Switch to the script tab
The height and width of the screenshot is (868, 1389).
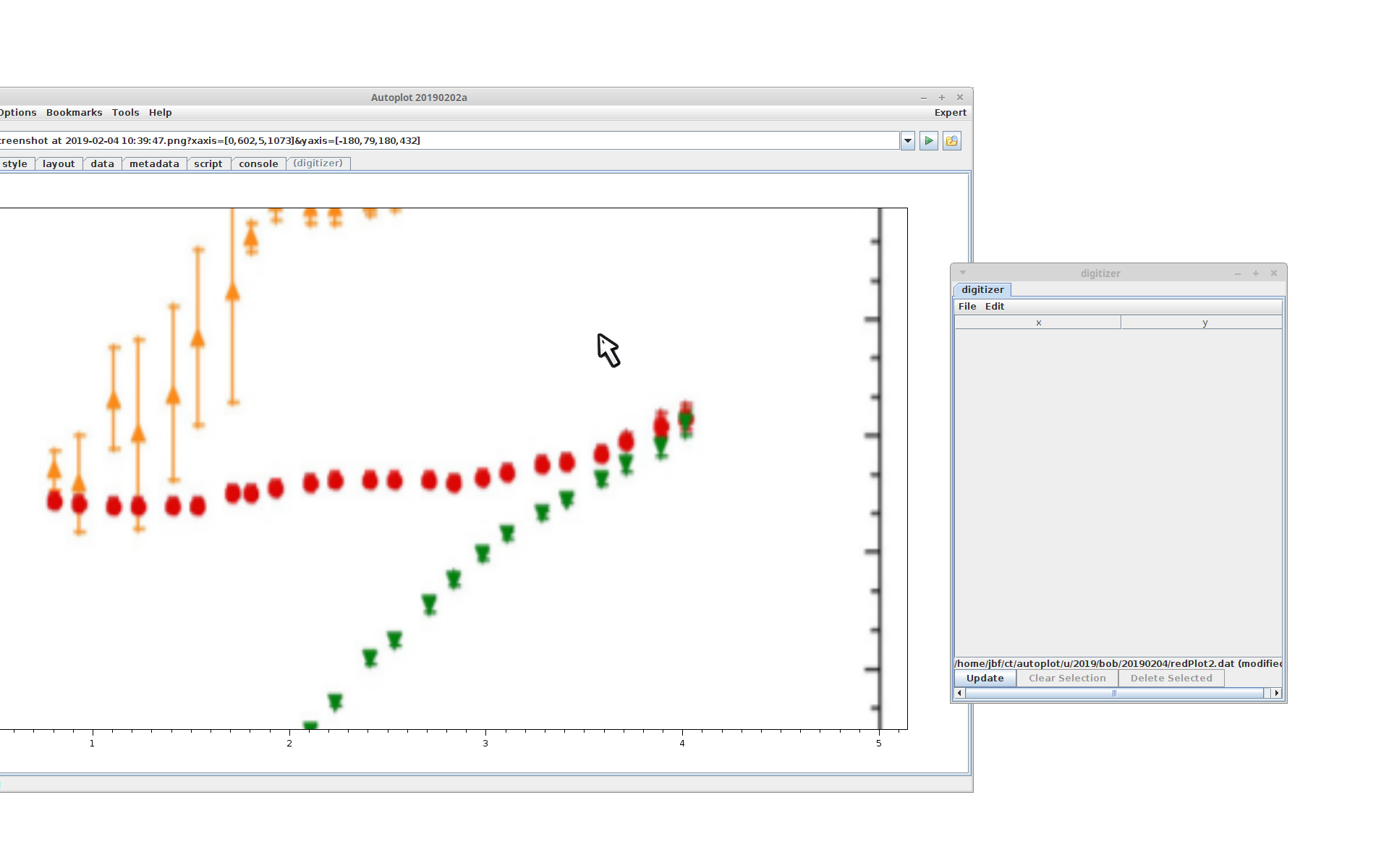(208, 164)
